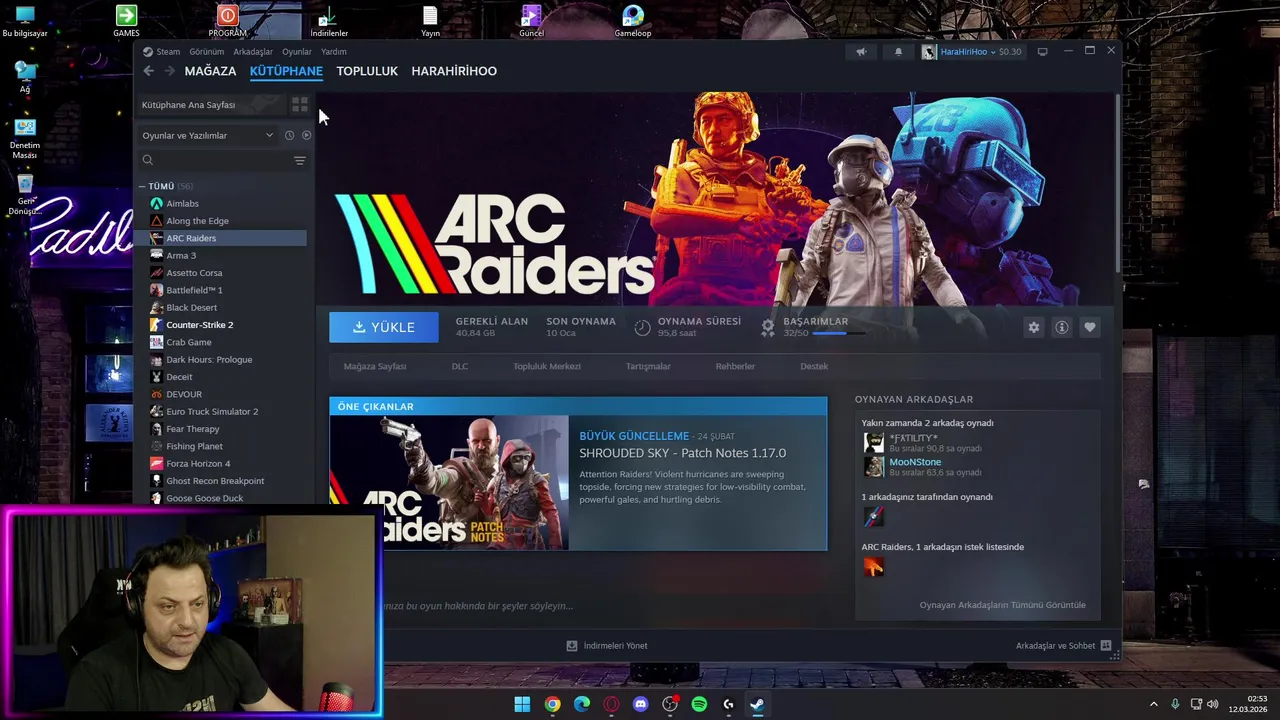Viewport: 1280px width, 720px height.
Task: Open Oyunlar ve Yazılımlar dropdown
Action: [x=208, y=135]
